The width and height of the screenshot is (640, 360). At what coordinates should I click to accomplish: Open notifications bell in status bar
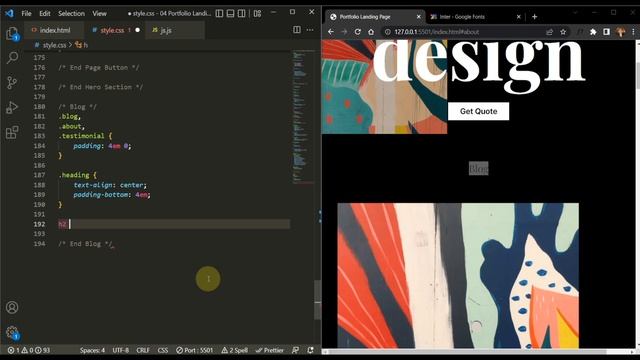click(x=311, y=350)
